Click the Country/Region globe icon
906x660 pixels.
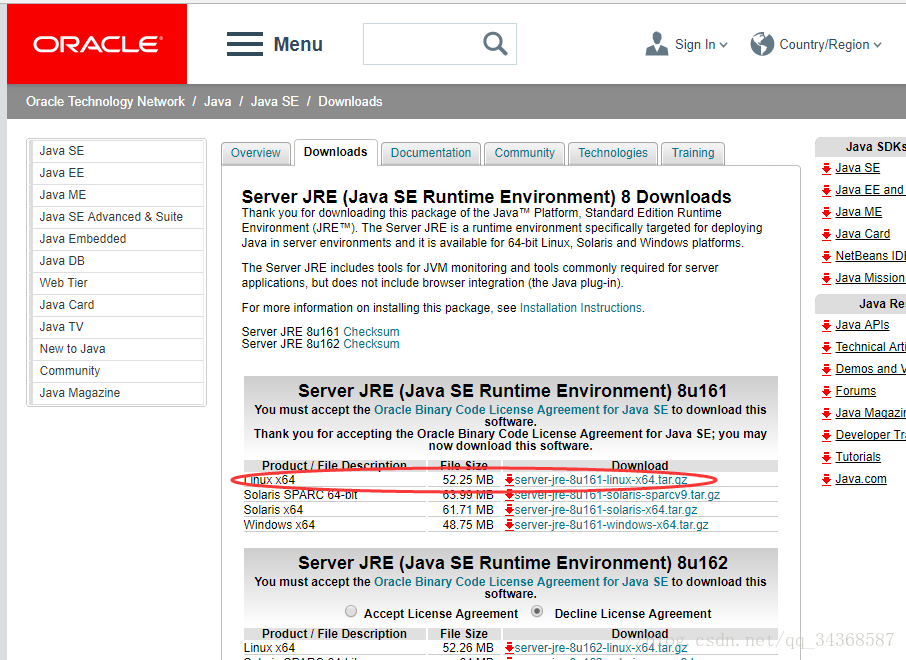pyautogui.click(x=762, y=44)
